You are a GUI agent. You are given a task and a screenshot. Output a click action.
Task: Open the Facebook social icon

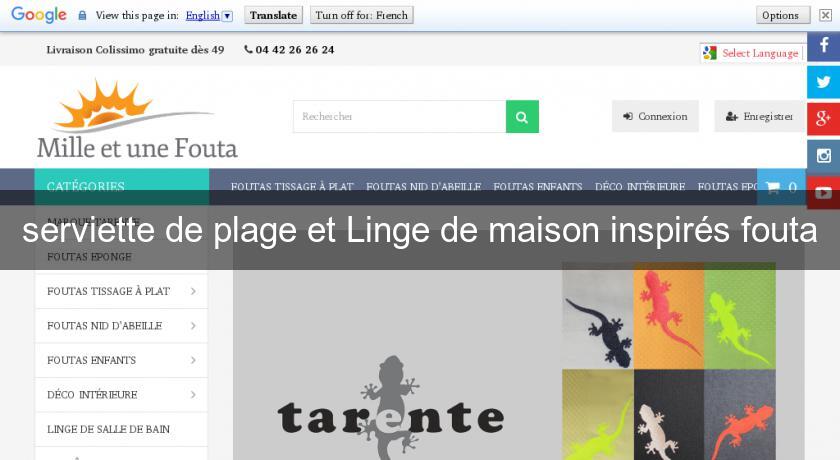pos(823,46)
